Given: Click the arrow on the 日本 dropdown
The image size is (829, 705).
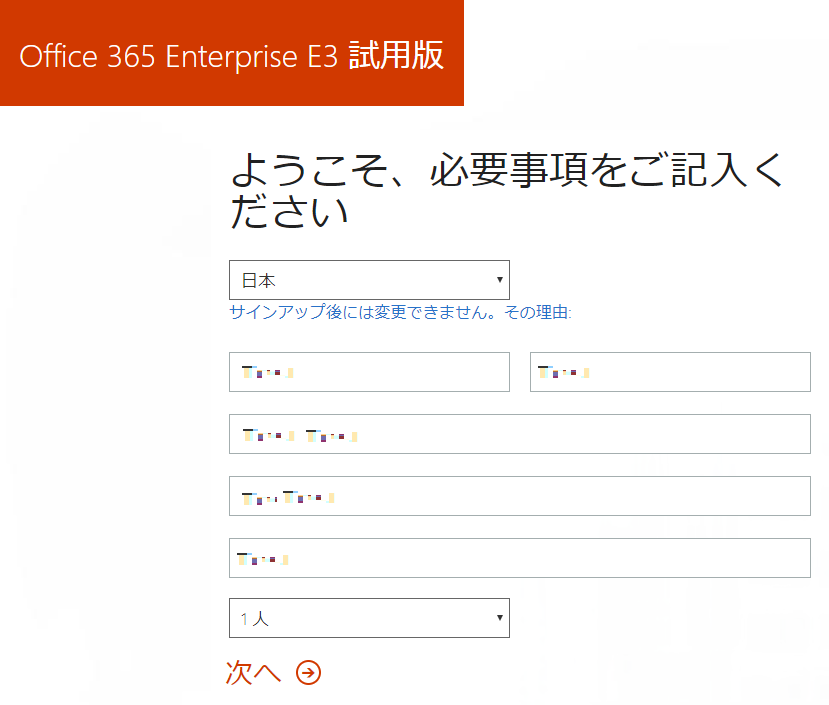Looking at the screenshot, I should point(499,280).
